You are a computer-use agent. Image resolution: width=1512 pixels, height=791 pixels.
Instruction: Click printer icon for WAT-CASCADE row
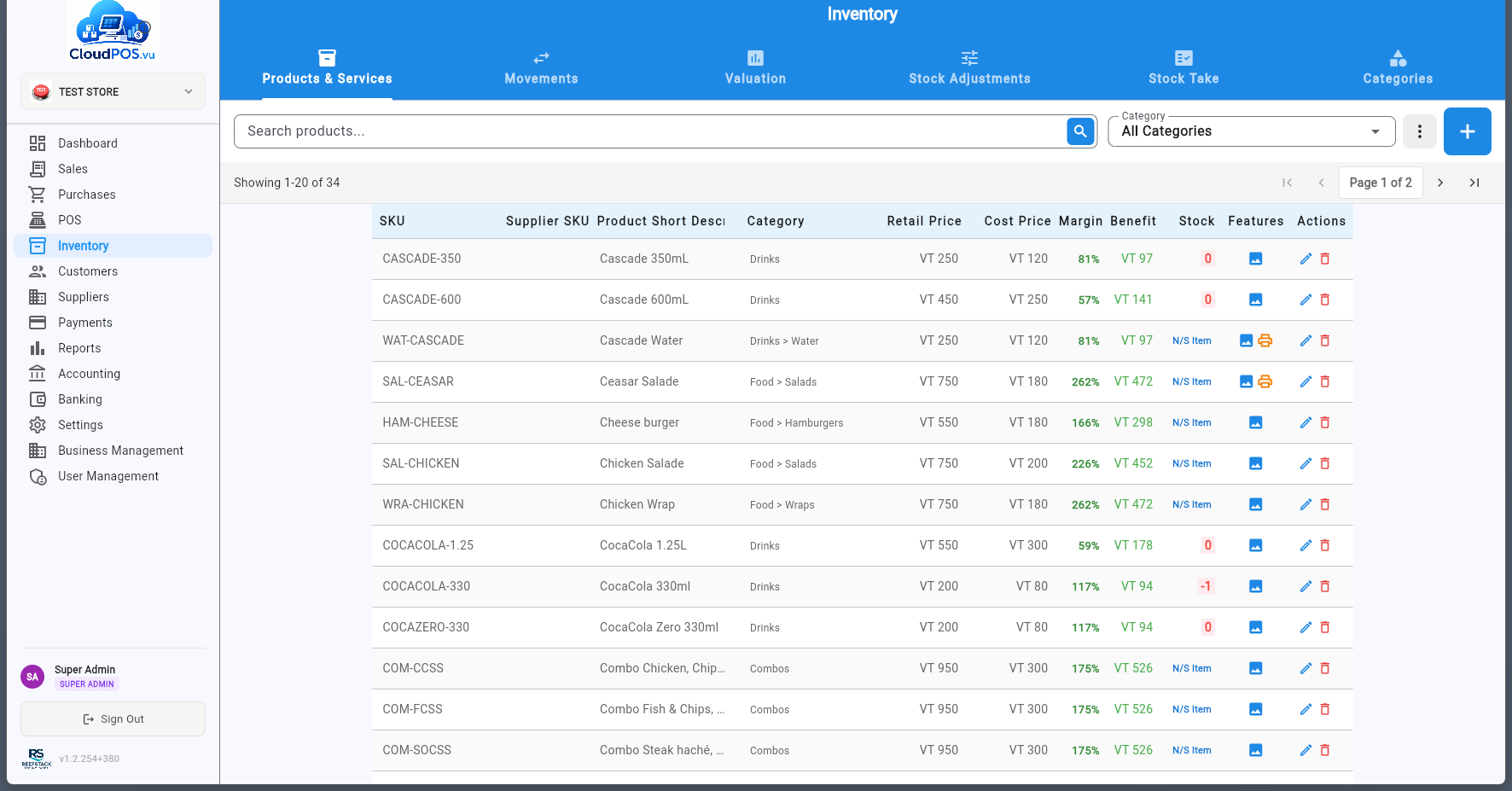tap(1265, 340)
